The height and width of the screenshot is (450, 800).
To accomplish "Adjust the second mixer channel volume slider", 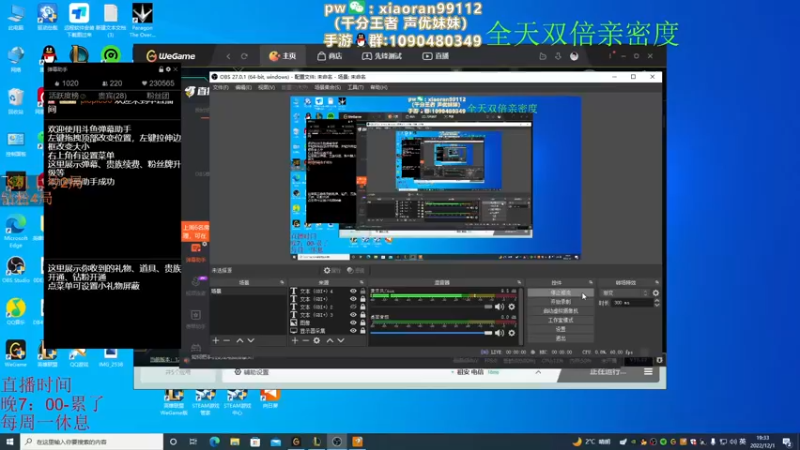I will 432,333.
